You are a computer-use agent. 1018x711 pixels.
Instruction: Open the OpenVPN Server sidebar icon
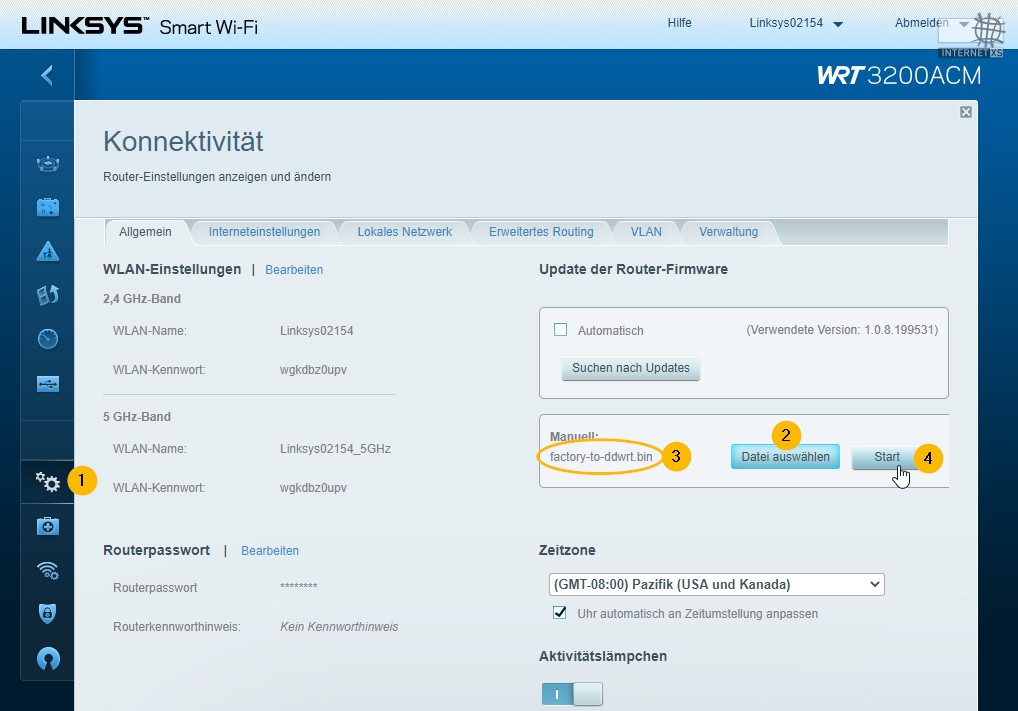coord(48,659)
